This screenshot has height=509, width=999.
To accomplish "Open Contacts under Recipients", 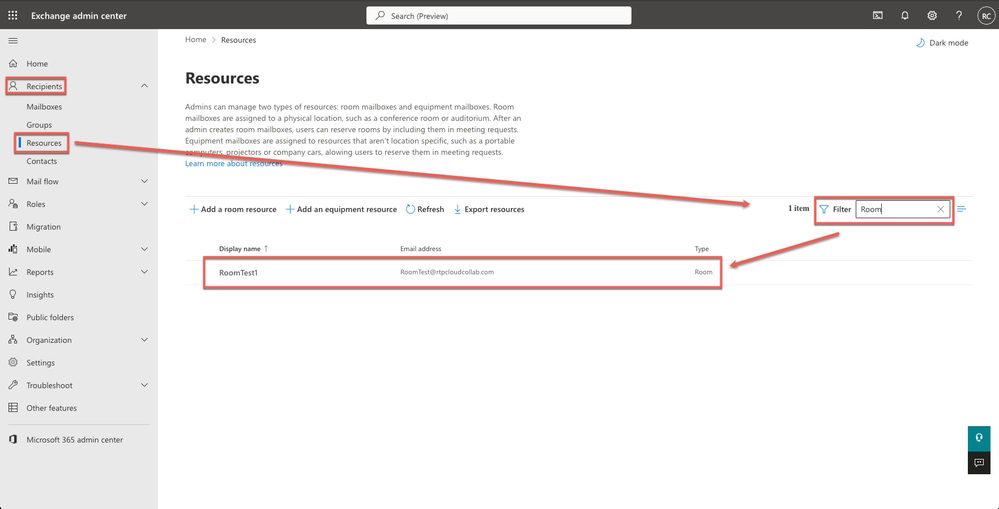I will [41, 161].
